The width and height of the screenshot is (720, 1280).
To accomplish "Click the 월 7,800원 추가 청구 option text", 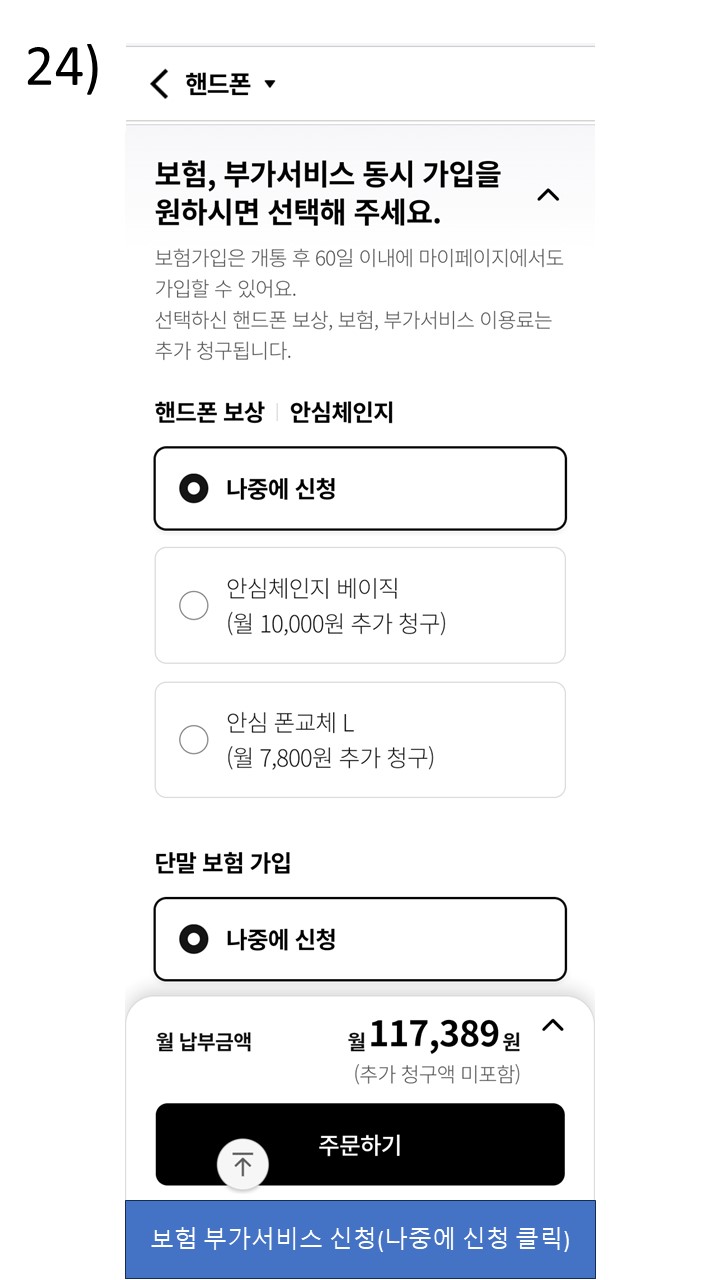I will click(330, 758).
